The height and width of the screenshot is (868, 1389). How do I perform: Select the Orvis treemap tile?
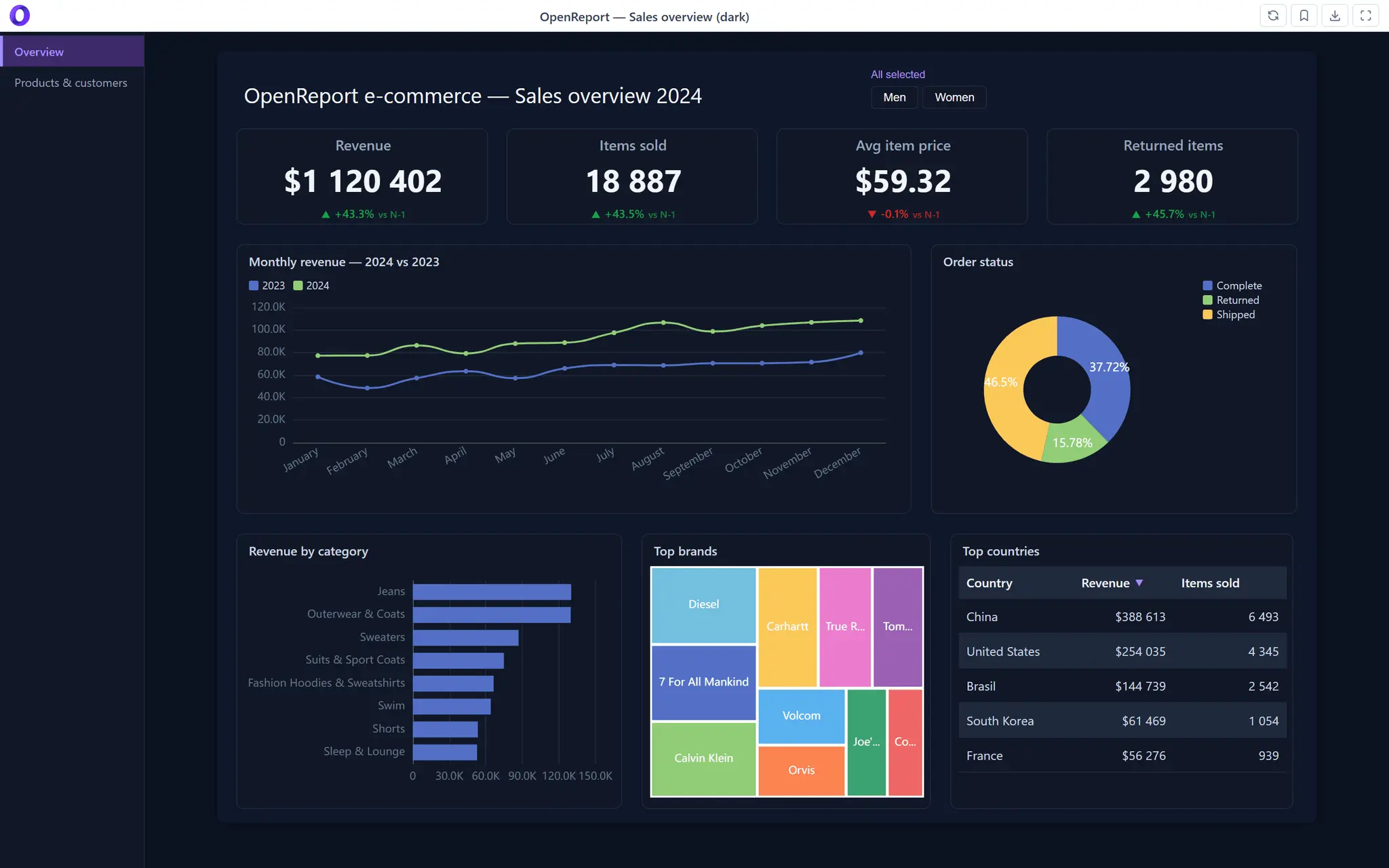click(802, 770)
